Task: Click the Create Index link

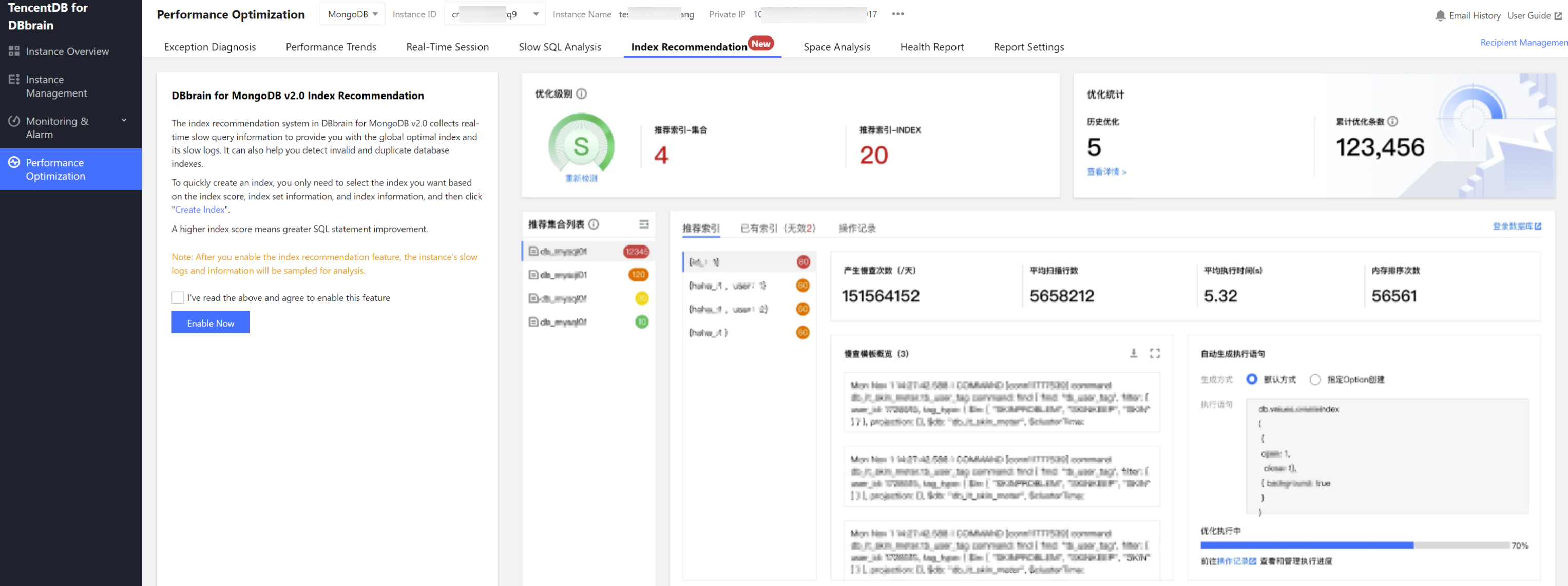Action: 200,210
